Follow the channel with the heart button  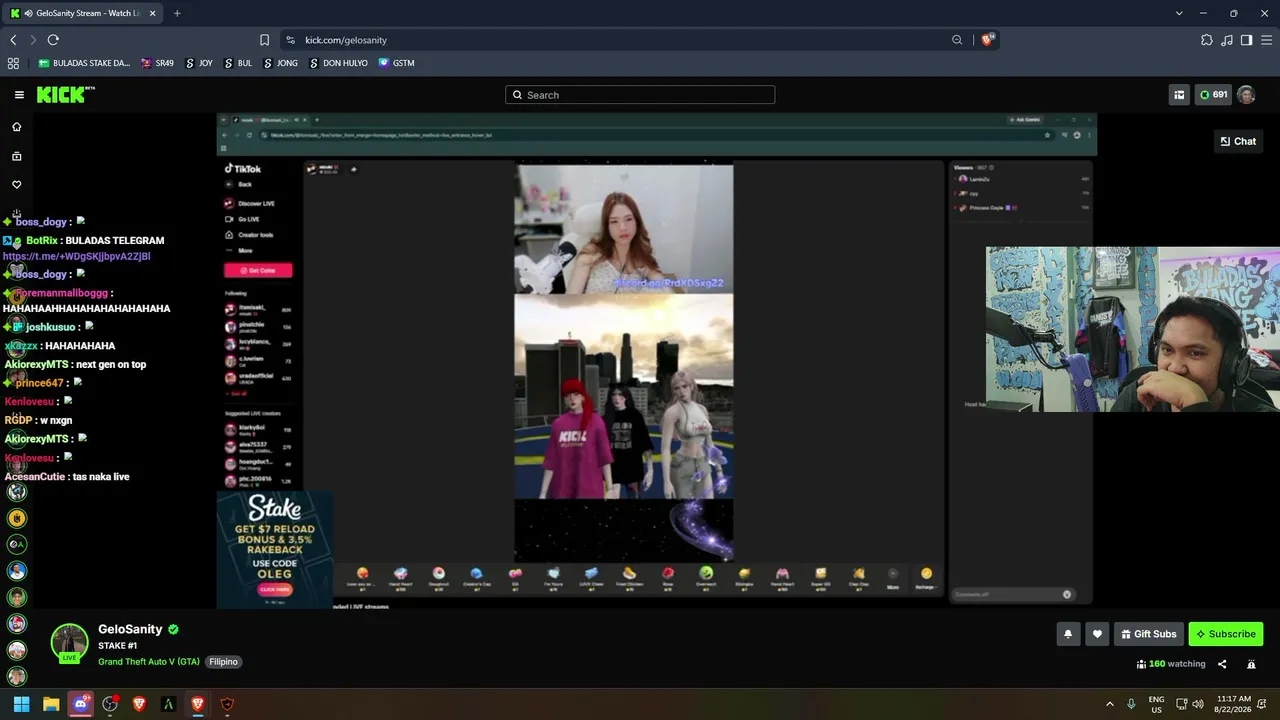pos(1097,634)
